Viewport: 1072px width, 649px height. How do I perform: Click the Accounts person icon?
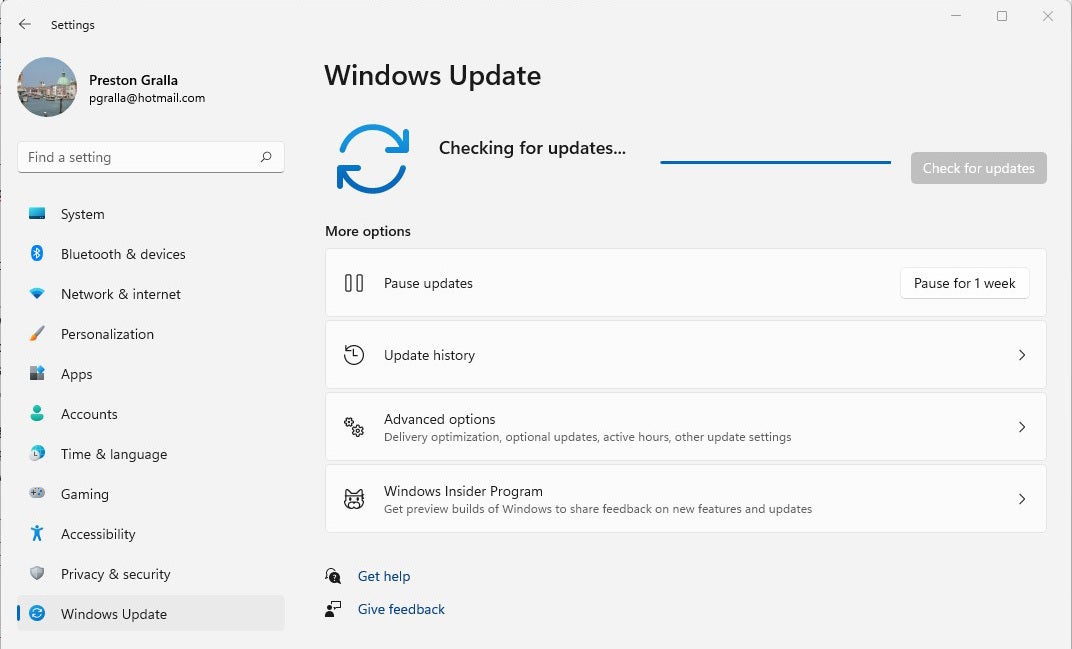[37, 414]
